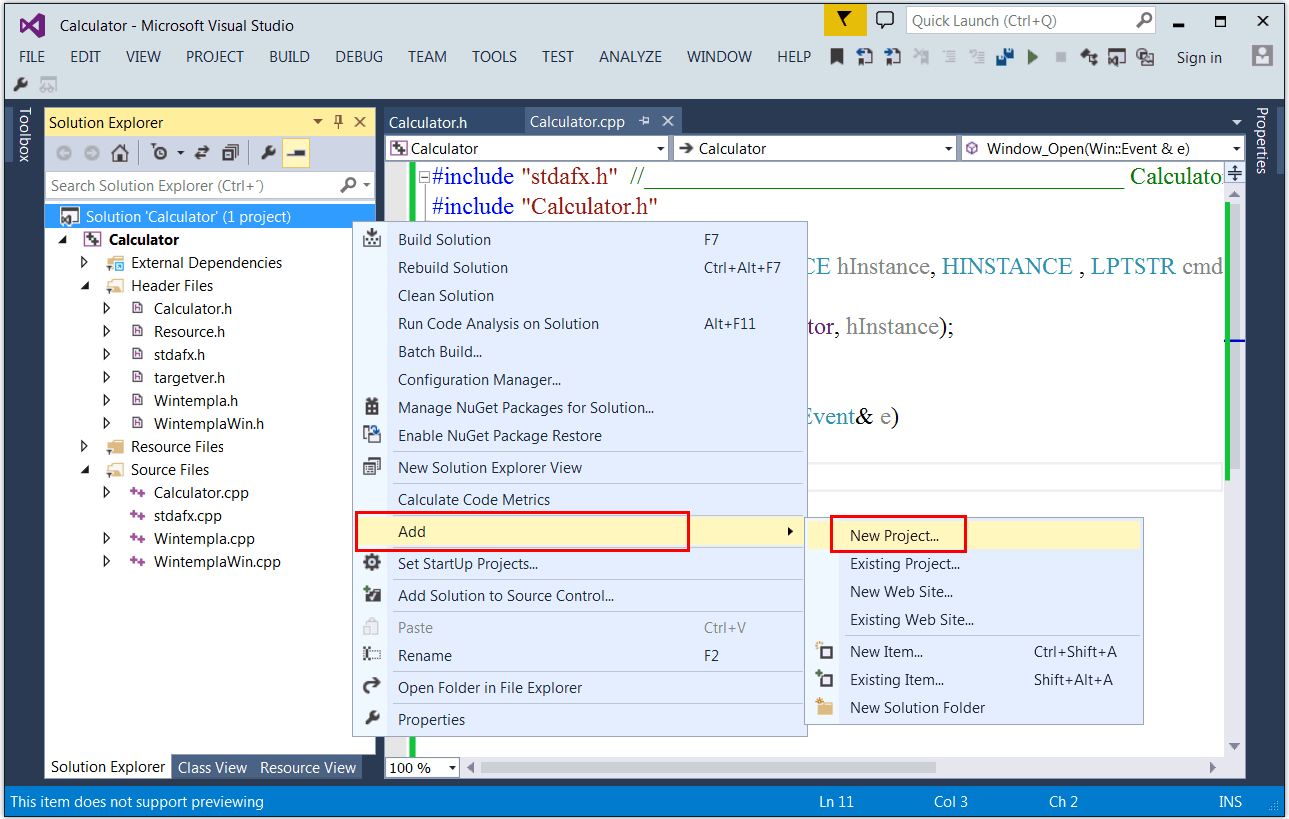Click the New Item icon in Add submenu
The width and height of the screenshot is (1289, 819).
(824, 651)
